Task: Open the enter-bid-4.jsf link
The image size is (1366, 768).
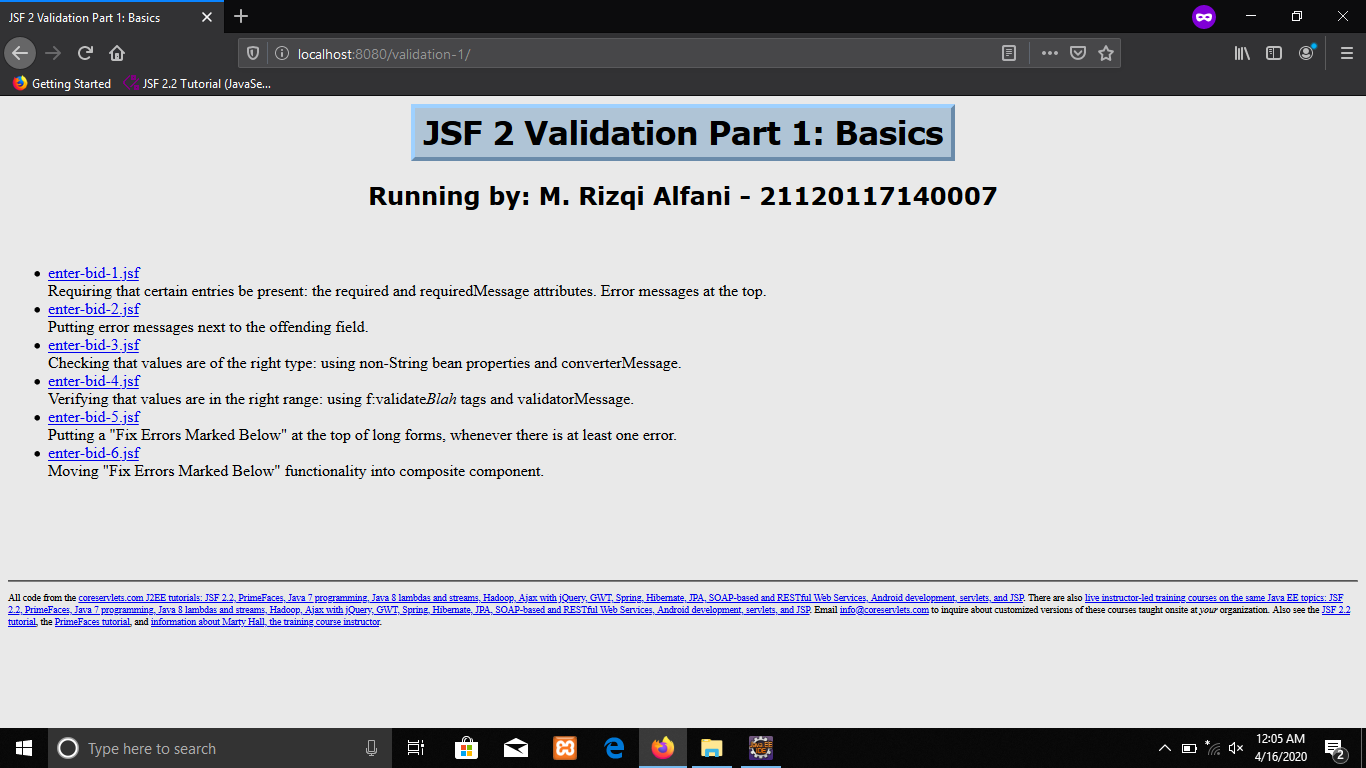Action: (94, 381)
